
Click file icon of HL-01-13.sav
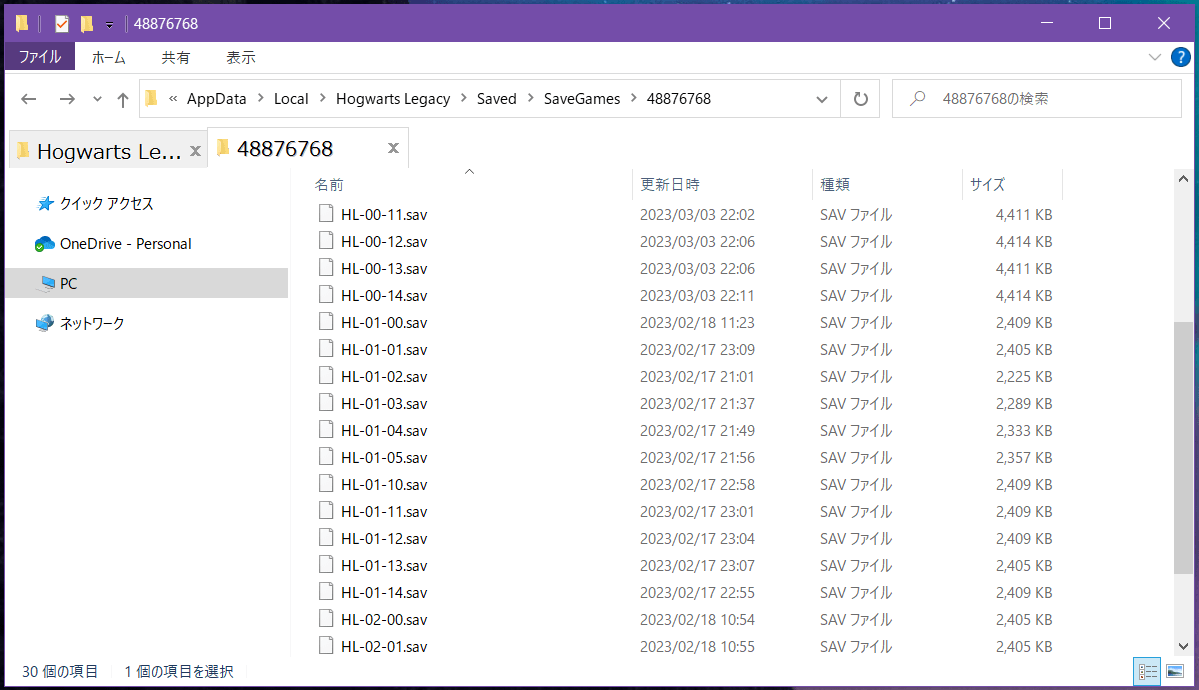(x=326, y=565)
